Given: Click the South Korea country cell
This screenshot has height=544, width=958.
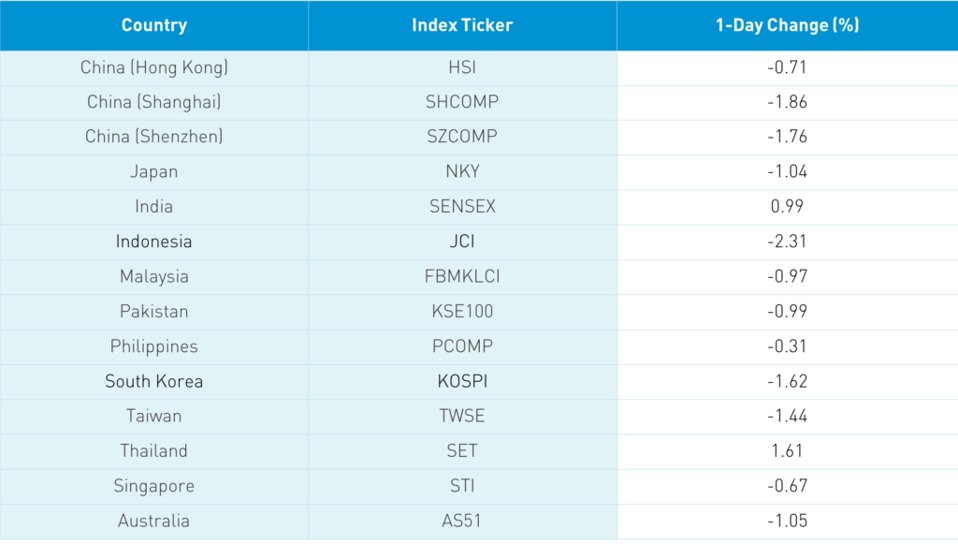Looking at the screenshot, I should 154,381.
